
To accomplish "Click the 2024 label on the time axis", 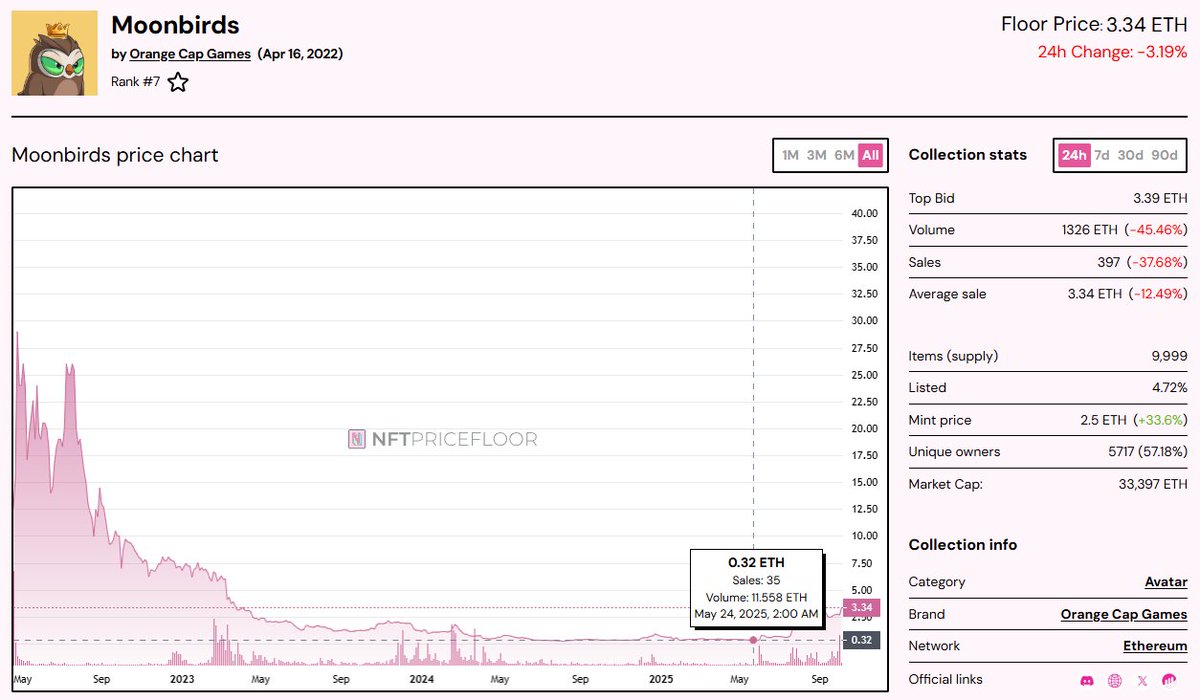I will pyautogui.click(x=420, y=678).
